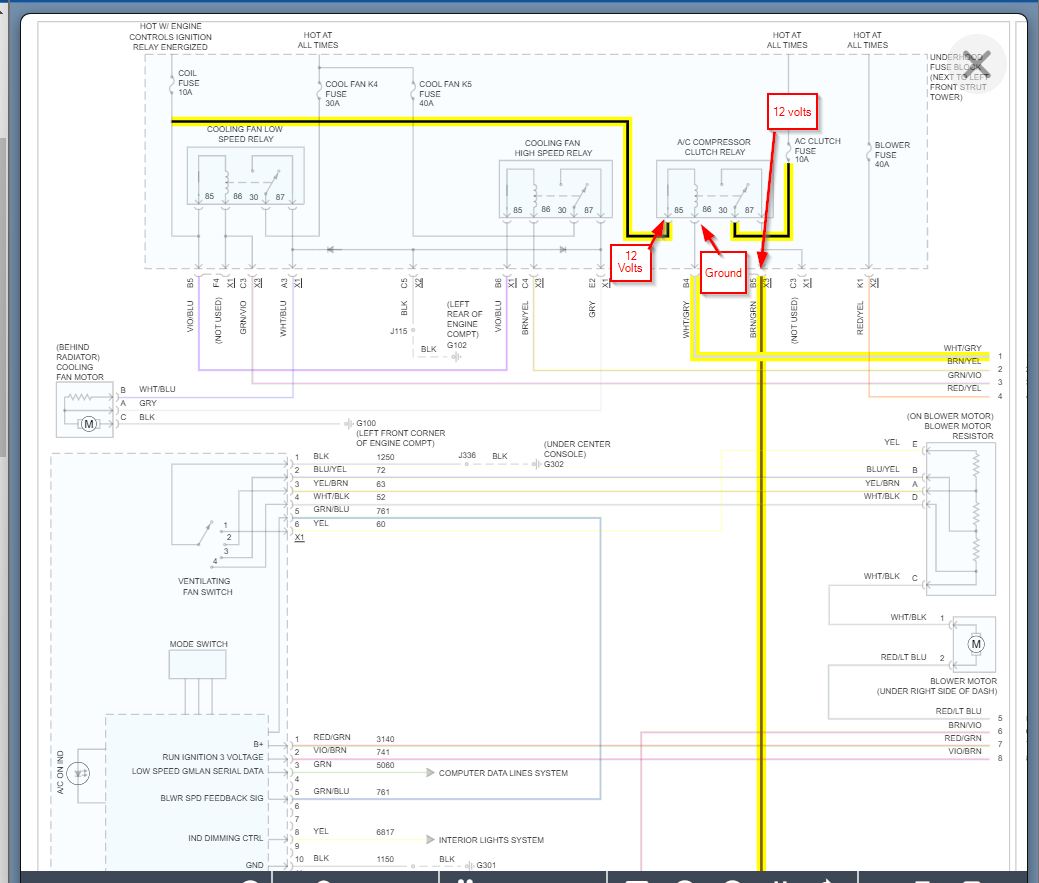Click the "Ground" red annotation label
The width and height of the screenshot is (1039, 883).
click(723, 272)
